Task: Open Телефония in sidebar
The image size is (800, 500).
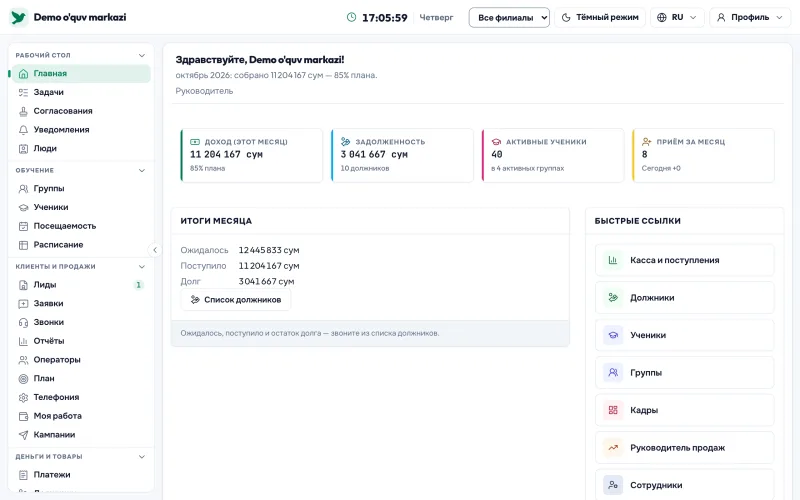Action: coord(81,397)
